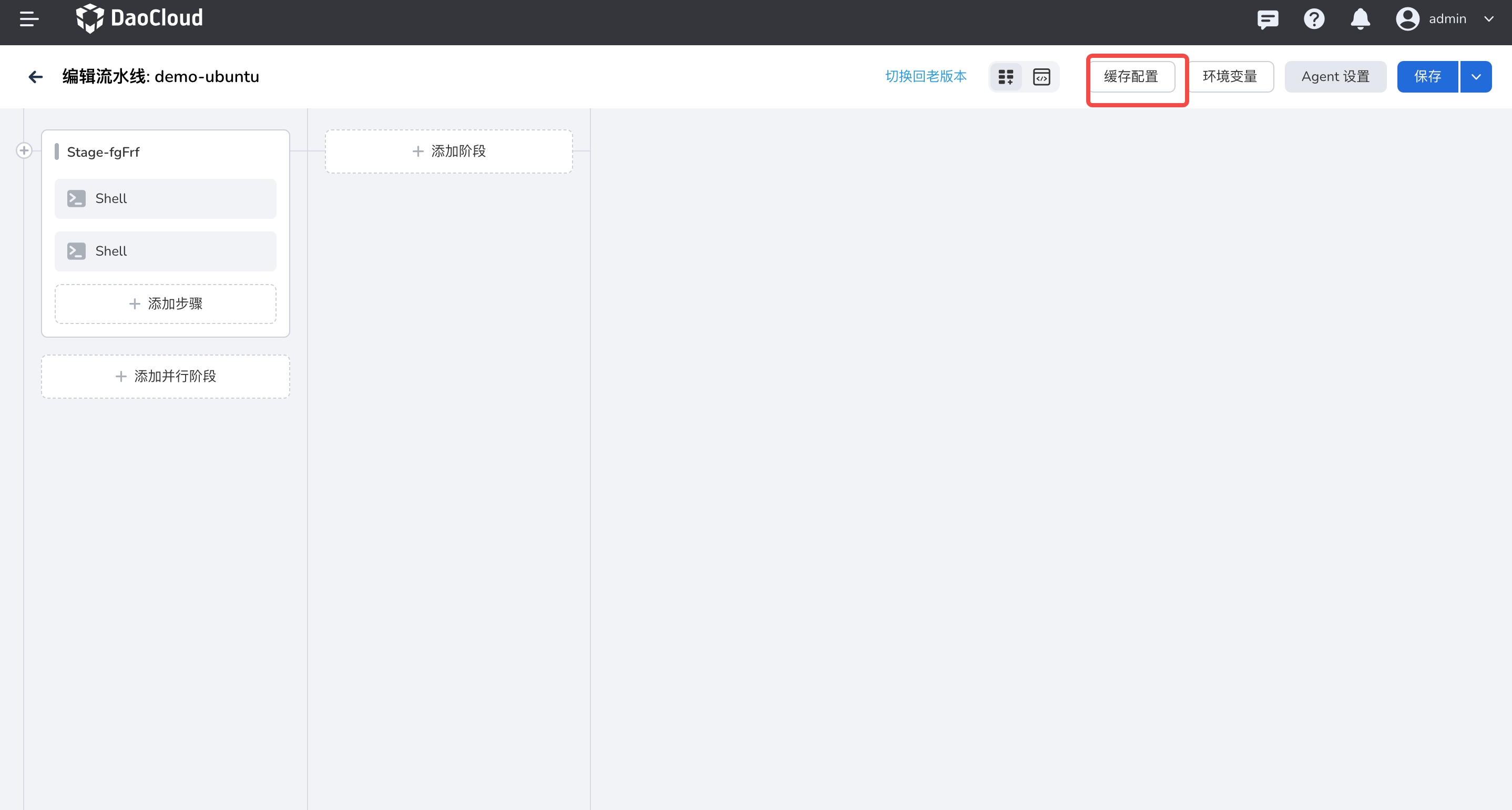This screenshot has height=810, width=1512.
Task: Click the DaoCloud logo
Action: pos(139,18)
